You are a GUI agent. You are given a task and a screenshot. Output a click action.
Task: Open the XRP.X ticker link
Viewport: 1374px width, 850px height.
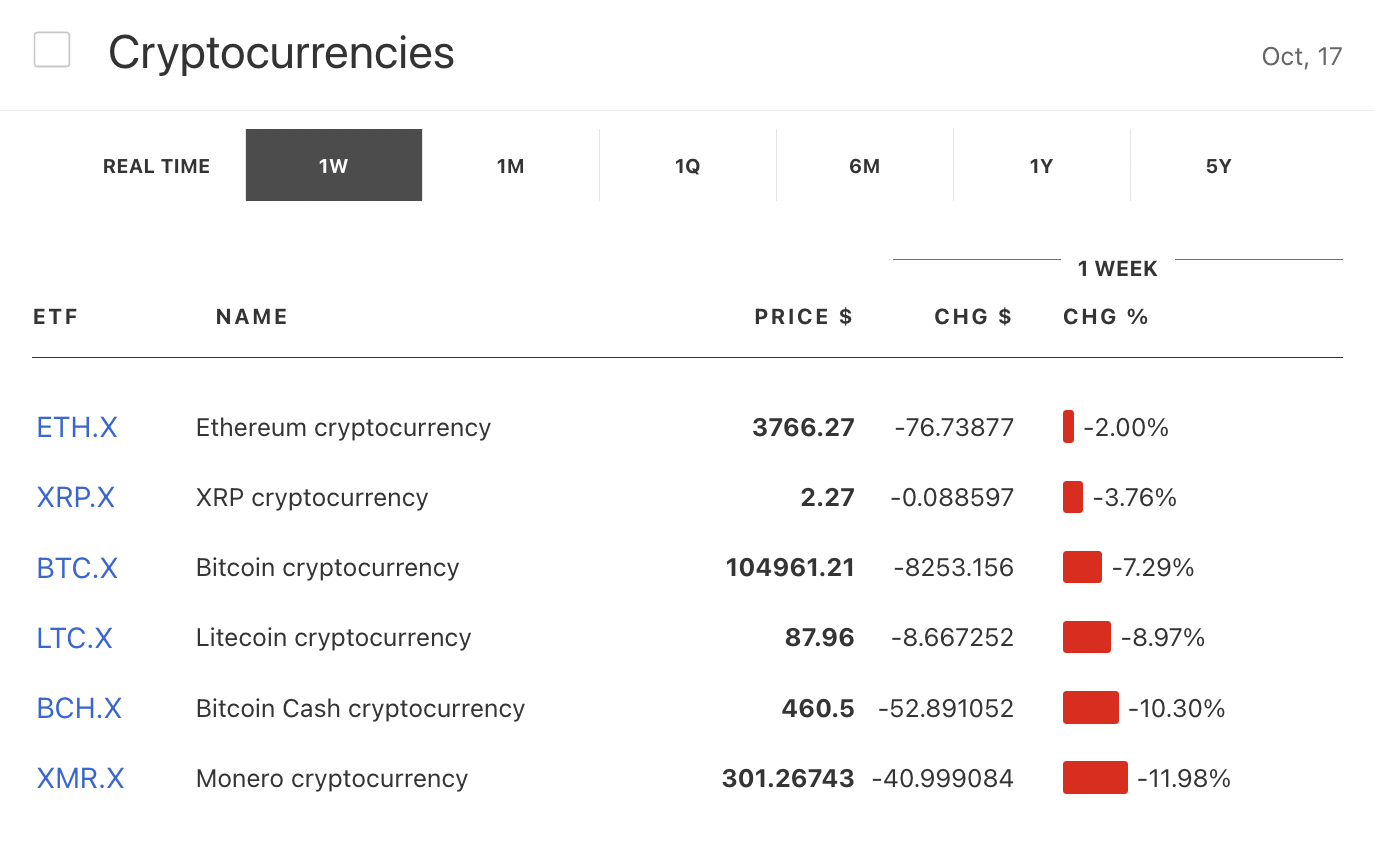tap(76, 498)
